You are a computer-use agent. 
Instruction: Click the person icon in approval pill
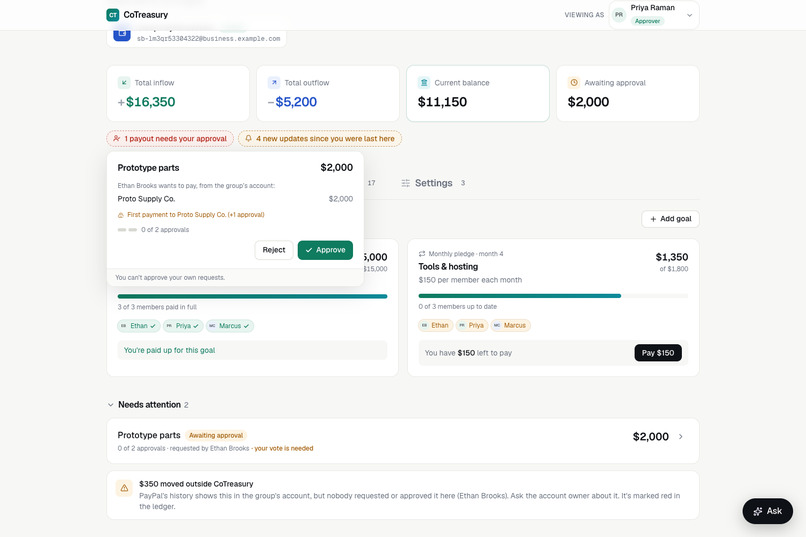pos(117,139)
